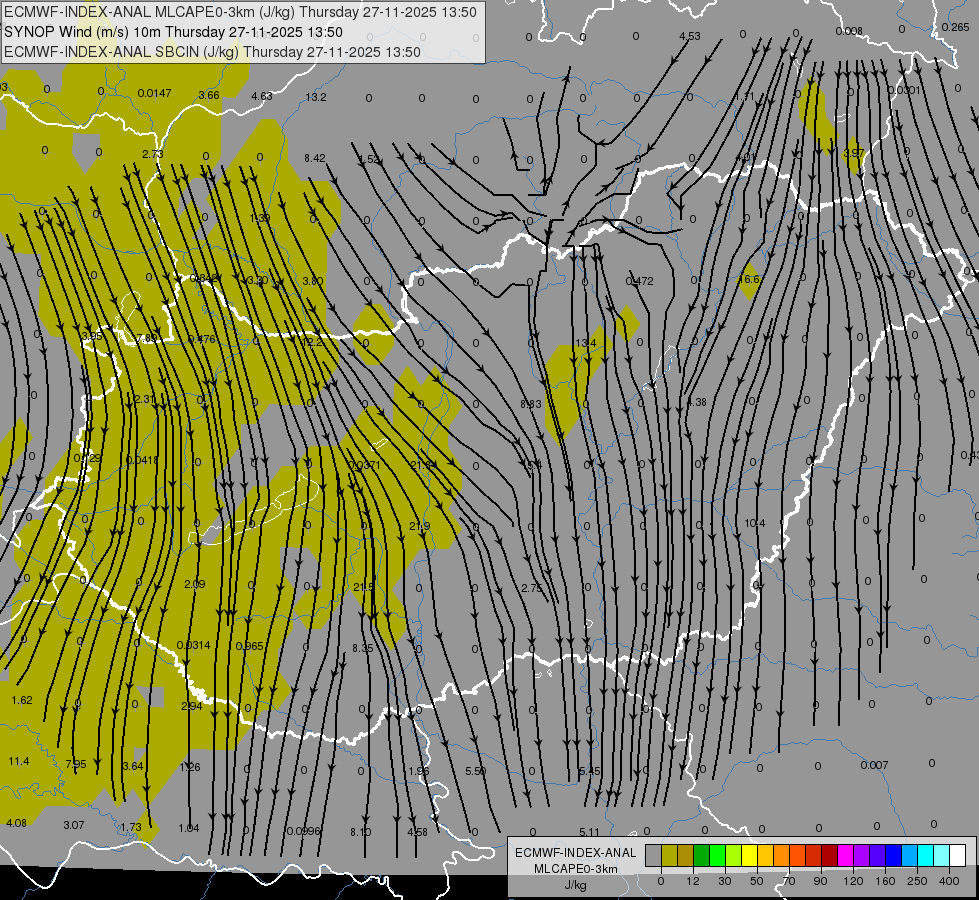Click the map value '16.6'
Screen dimensions: 979x900
[749, 279]
